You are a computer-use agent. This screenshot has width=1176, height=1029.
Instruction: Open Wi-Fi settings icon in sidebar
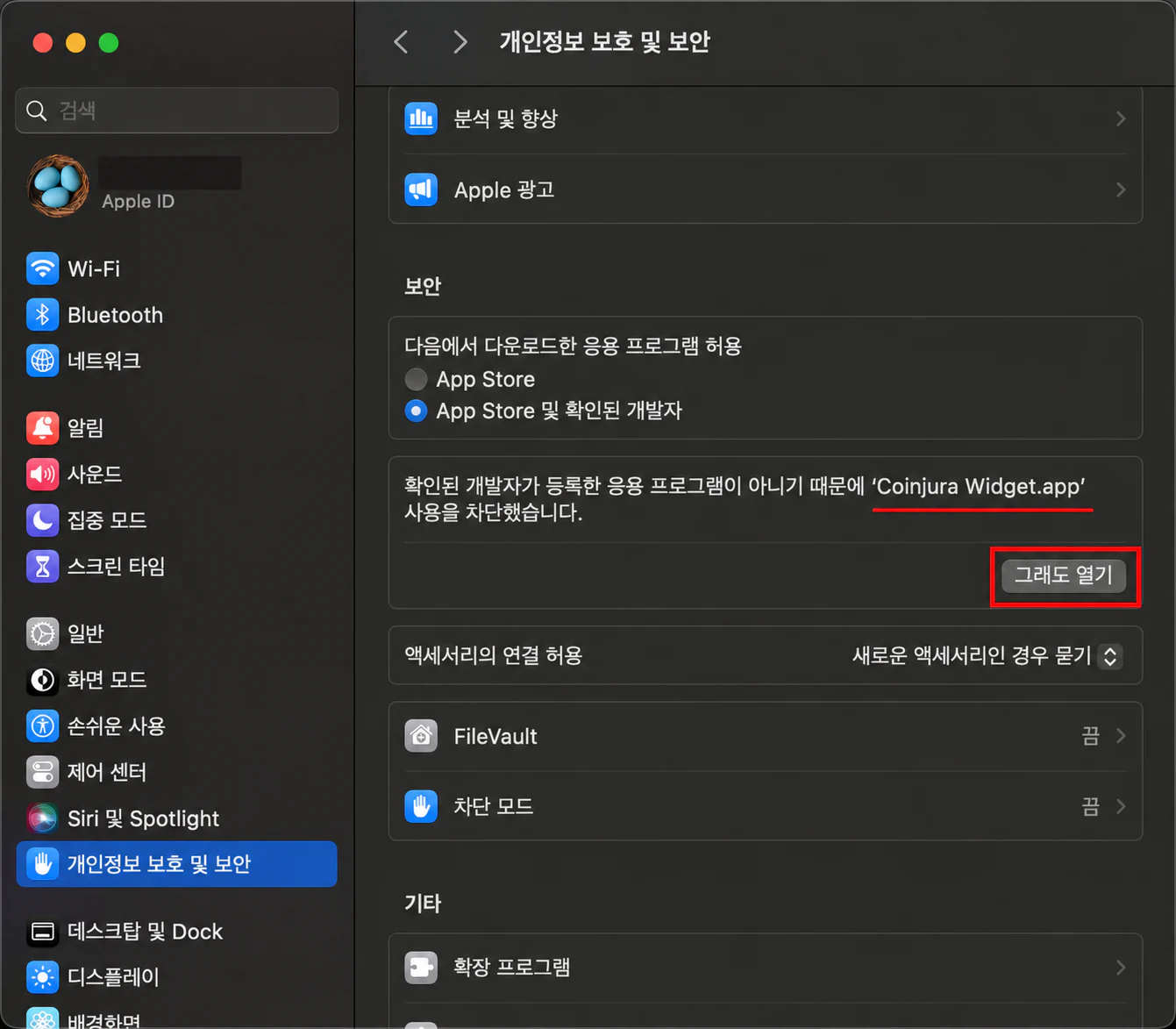pyautogui.click(x=42, y=268)
